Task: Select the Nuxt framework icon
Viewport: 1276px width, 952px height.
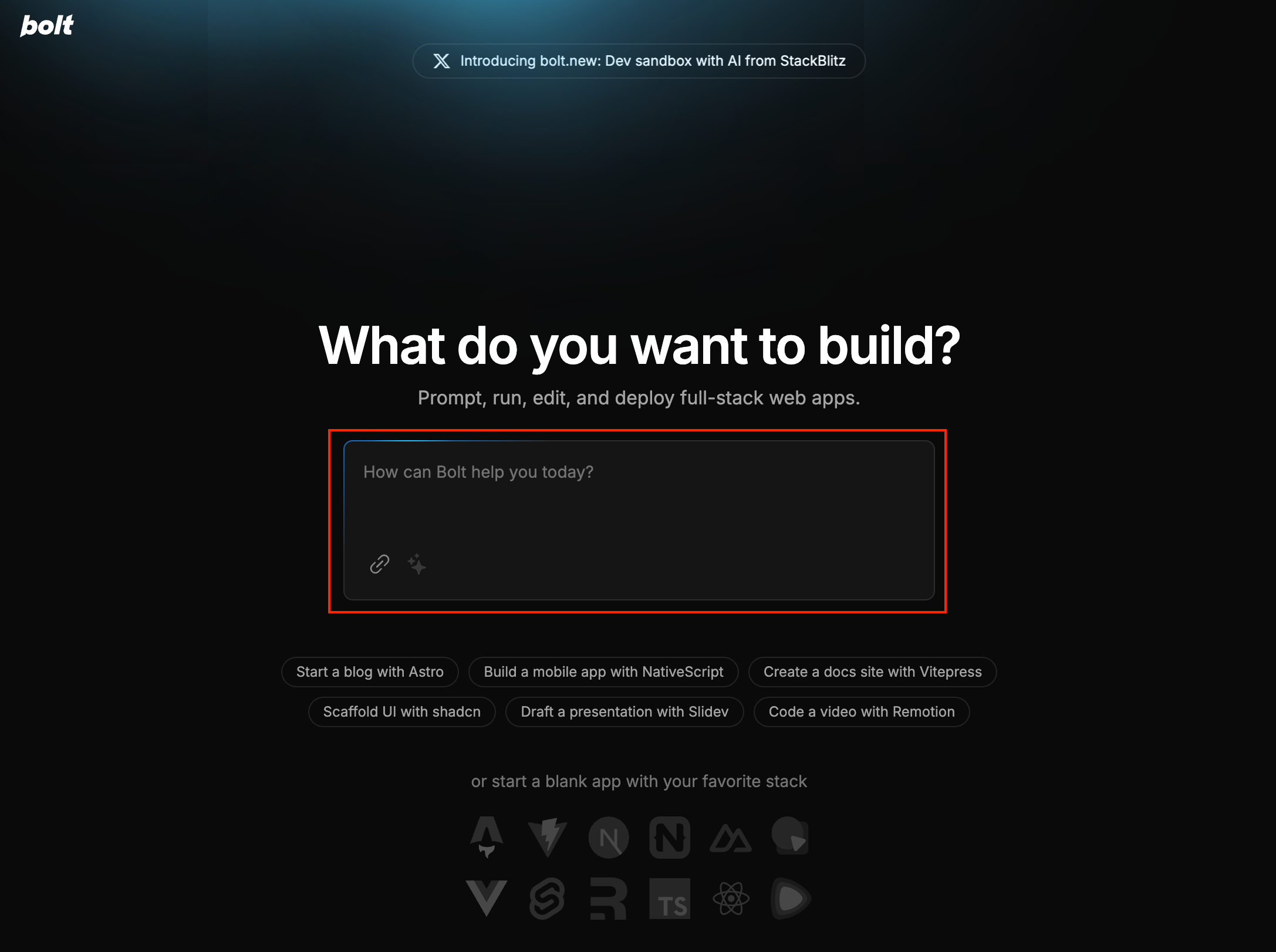Action: click(731, 837)
